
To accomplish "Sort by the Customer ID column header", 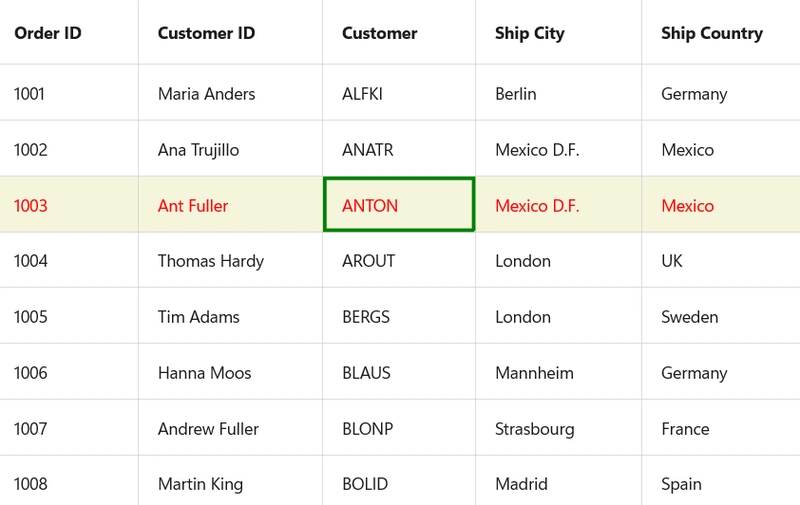I will 230,32.
